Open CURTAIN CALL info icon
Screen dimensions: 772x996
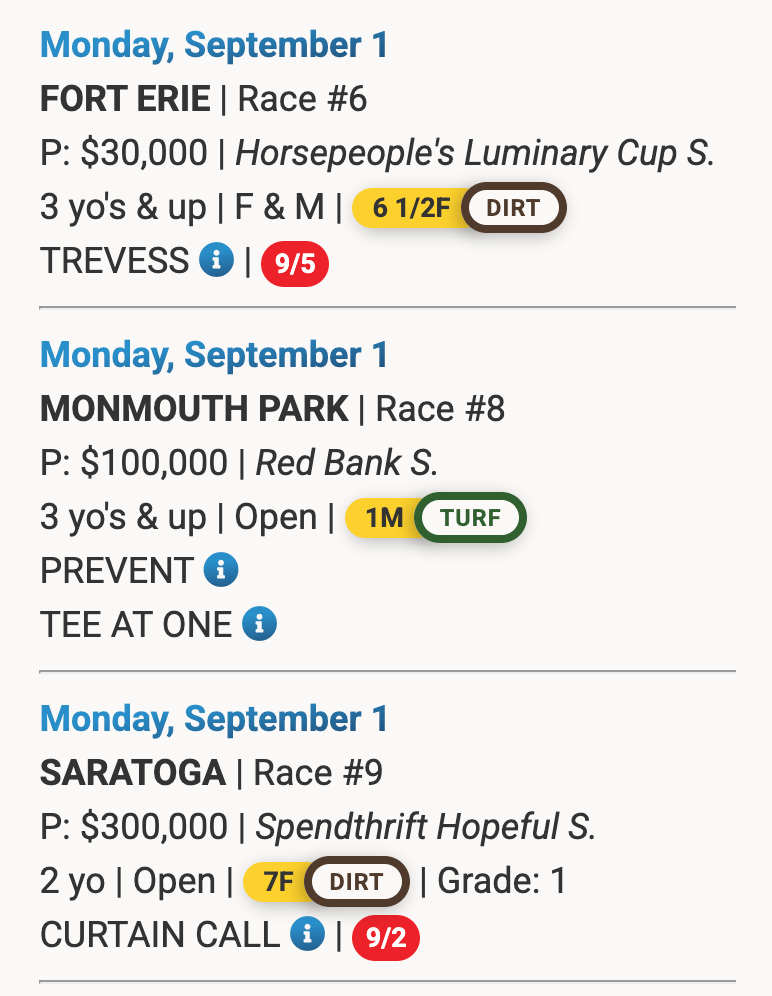308,935
